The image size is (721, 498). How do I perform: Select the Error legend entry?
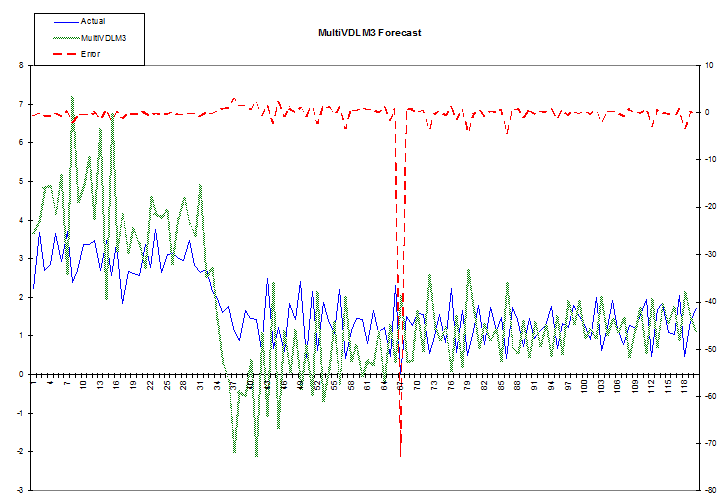[90, 54]
